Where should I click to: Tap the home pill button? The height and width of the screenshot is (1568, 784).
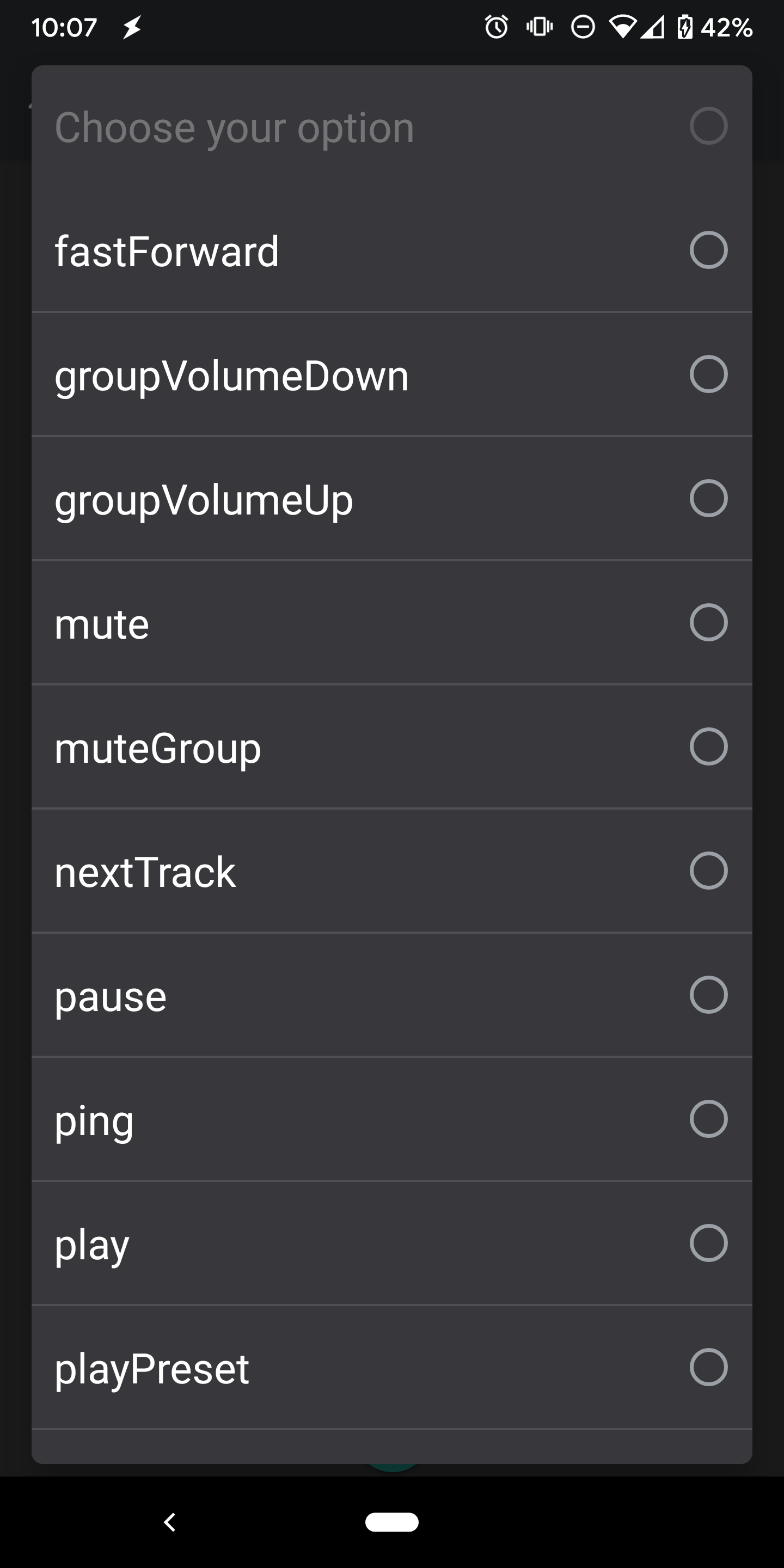click(391, 1522)
